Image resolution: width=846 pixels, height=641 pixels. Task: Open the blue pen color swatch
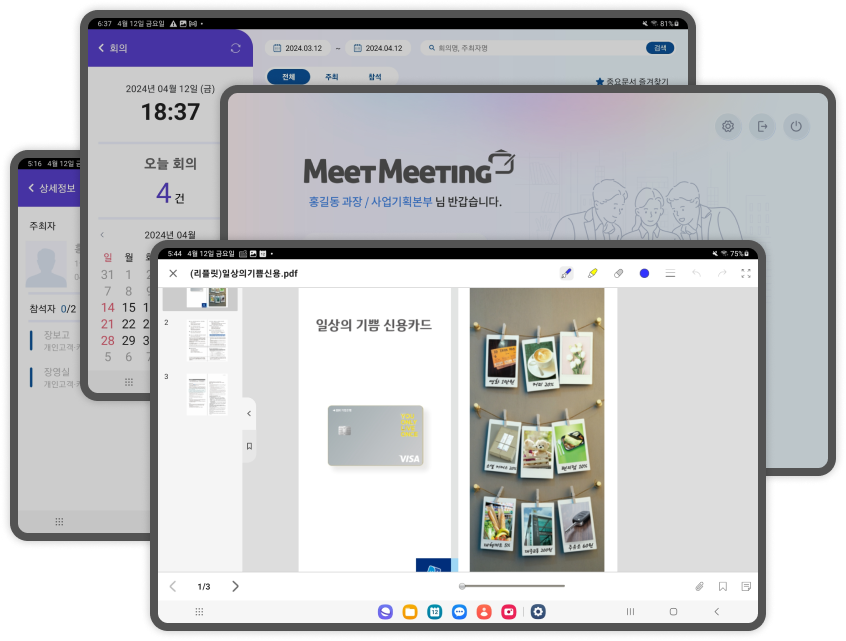click(x=644, y=274)
